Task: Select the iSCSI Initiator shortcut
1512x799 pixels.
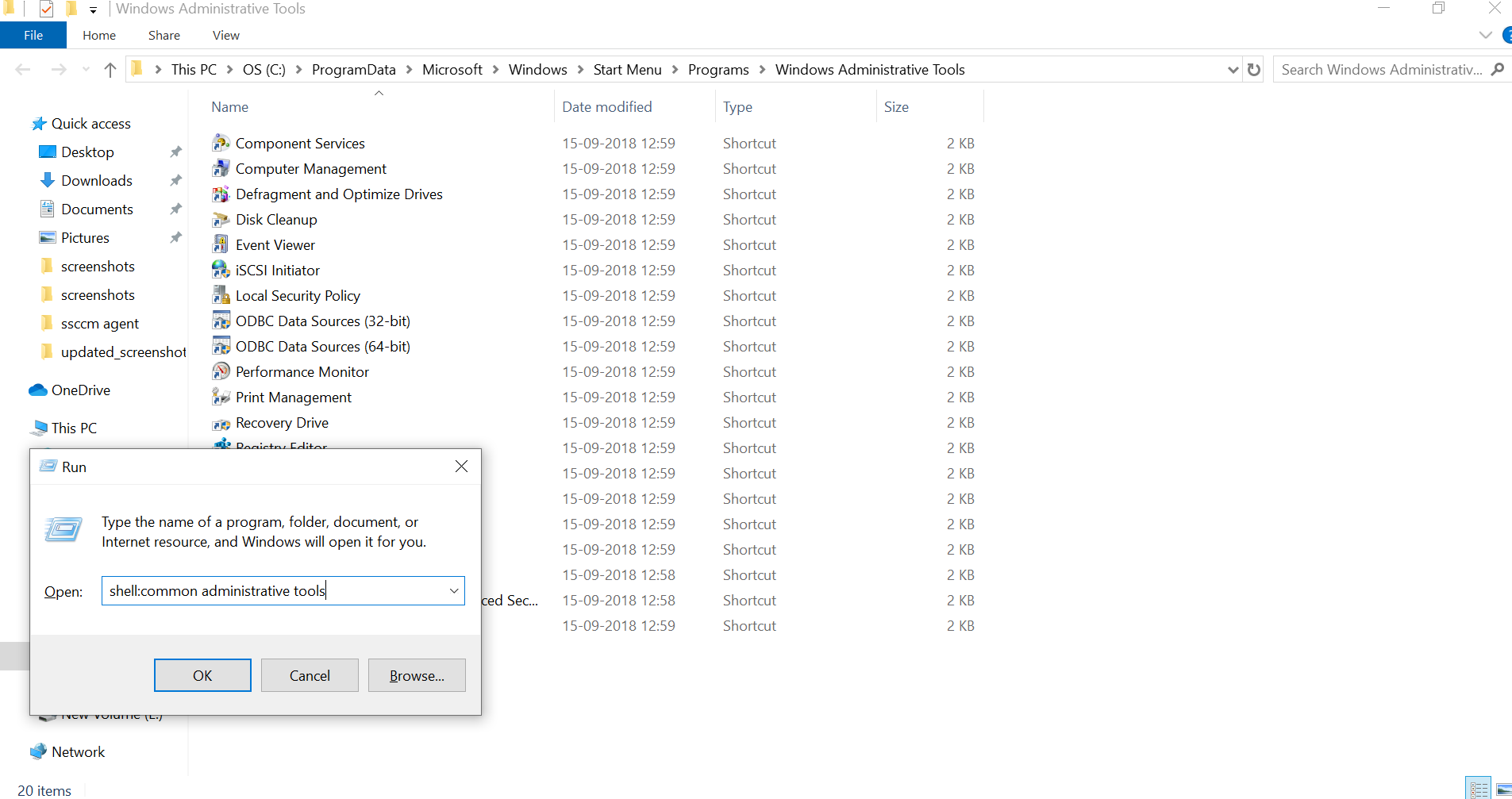Action: [x=277, y=270]
